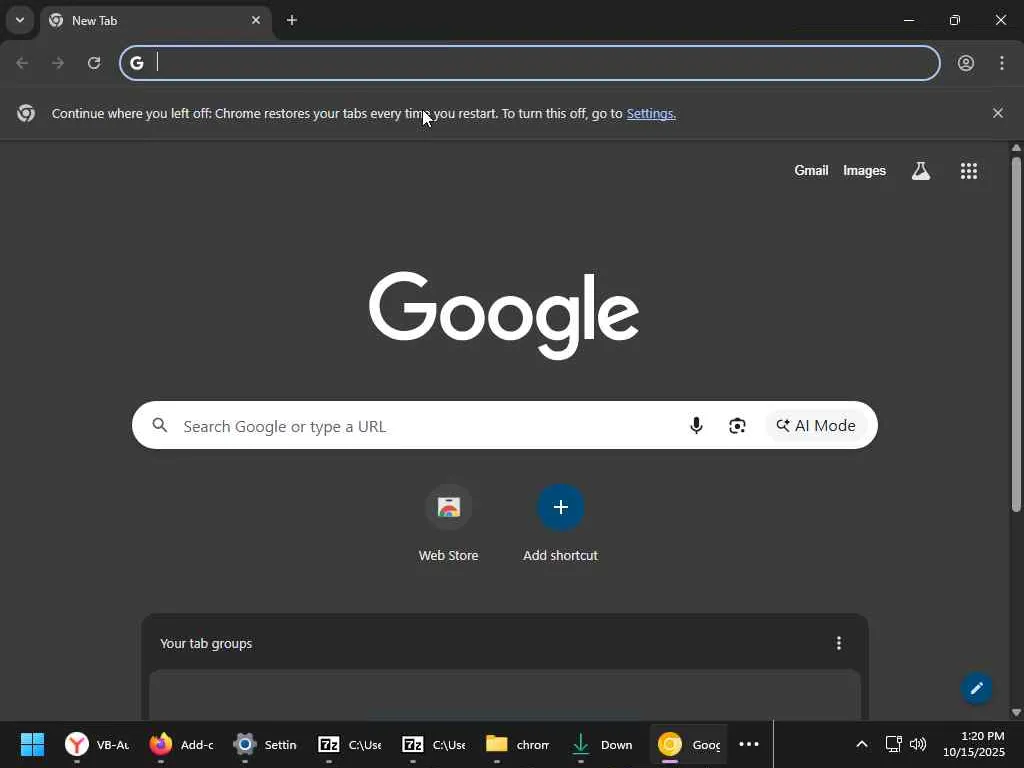Open AI Mode button
The image size is (1024, 768).
click(x=816, y=426)
